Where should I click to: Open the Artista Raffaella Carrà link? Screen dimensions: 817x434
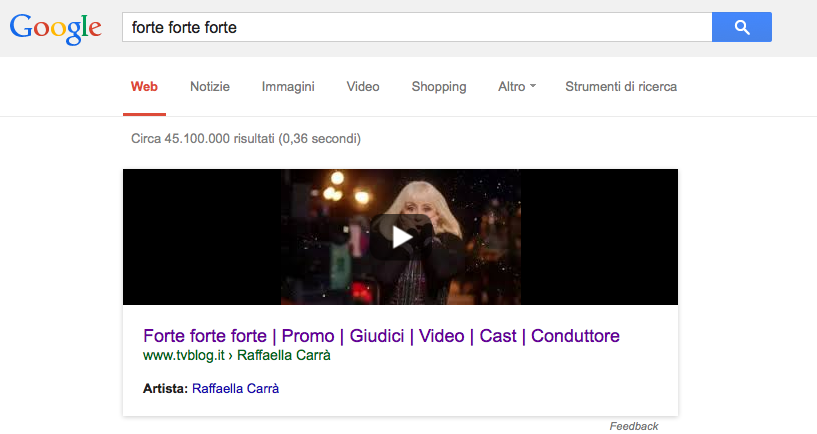tap(236, 389)
